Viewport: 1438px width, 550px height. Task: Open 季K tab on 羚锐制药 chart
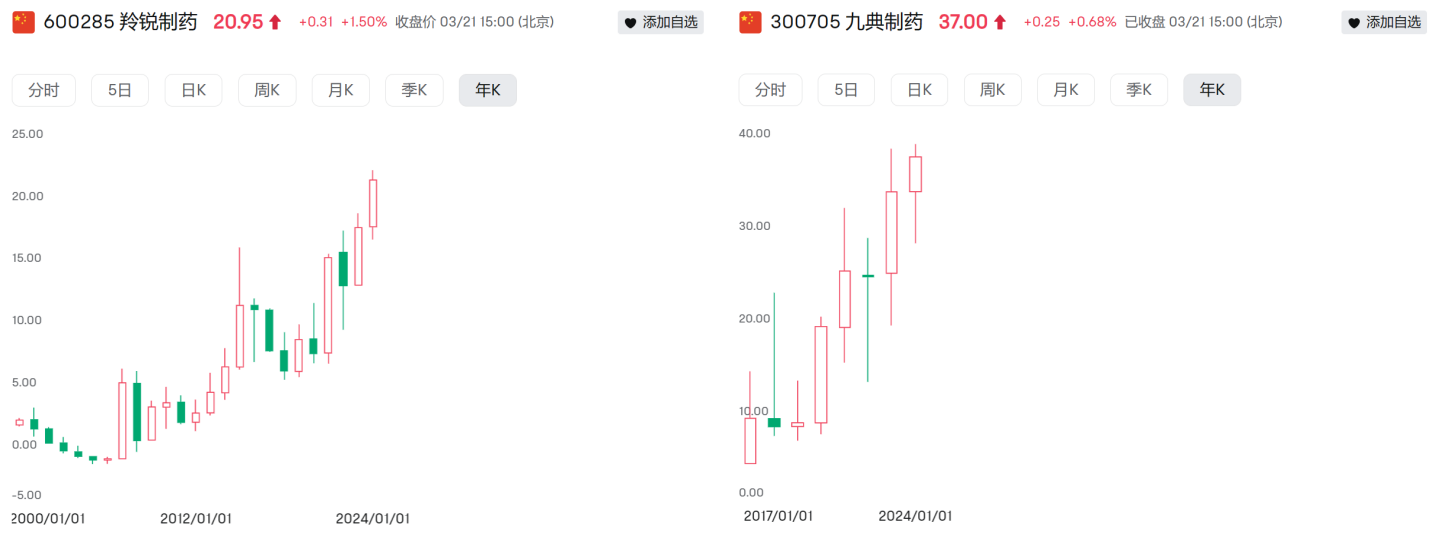click(414, 90)
